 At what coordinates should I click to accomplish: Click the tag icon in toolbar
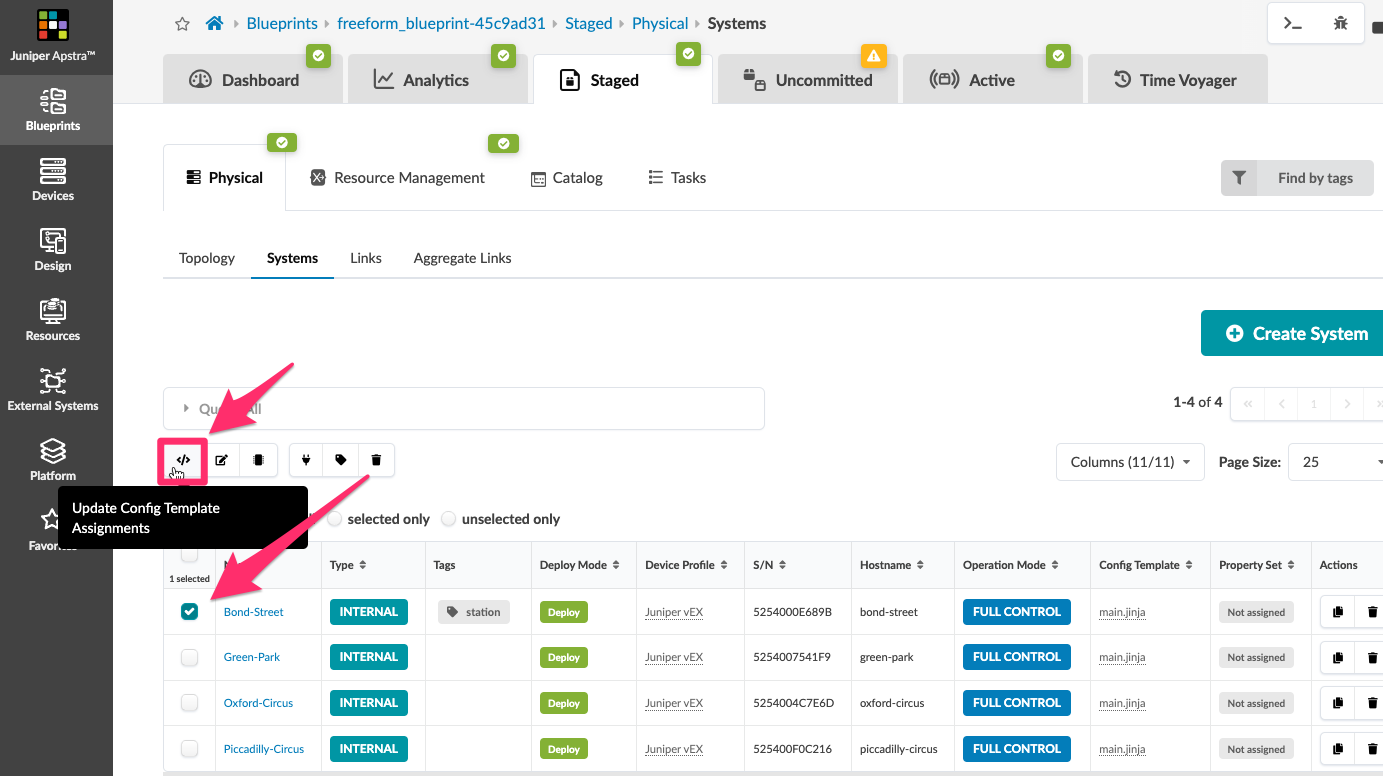coord(341,460)
